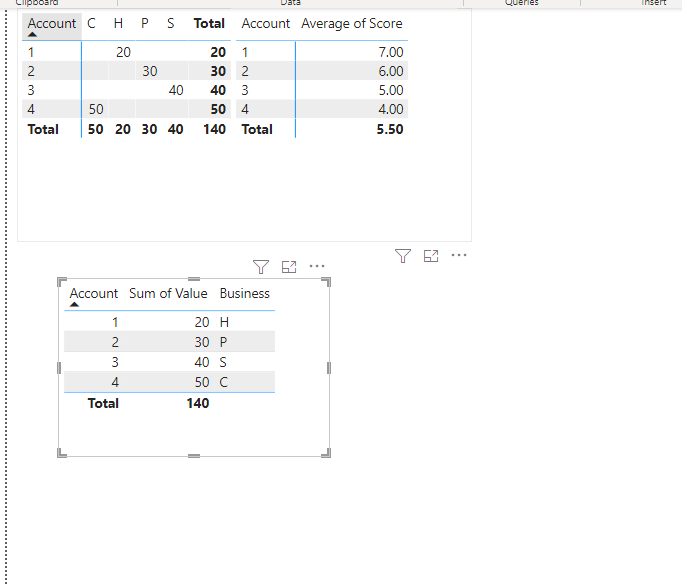Select the value 7.00 in the score table
682x584 pixels.
pos(391,52)
